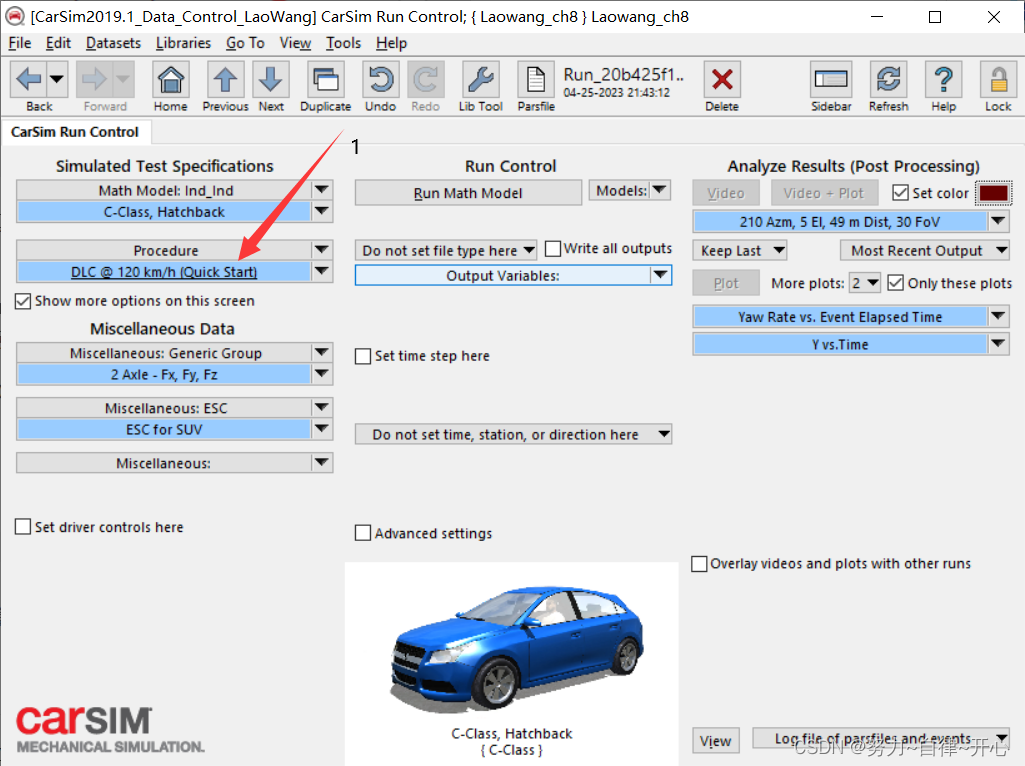
Task: Open the Lib Tool wrench icon
Action: coord(480,80)
